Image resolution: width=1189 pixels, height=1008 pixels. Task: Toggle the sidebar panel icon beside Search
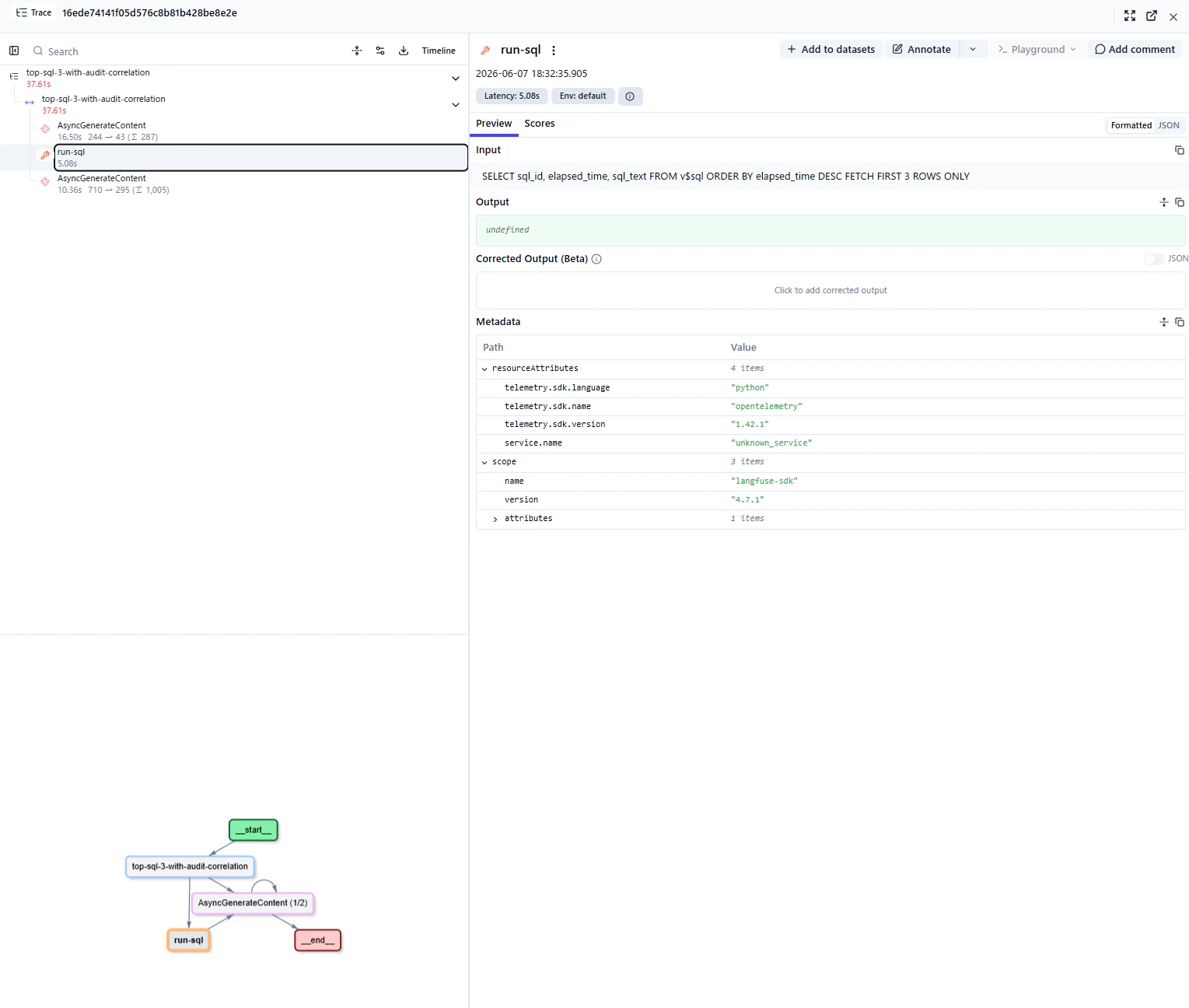[14, 51]
